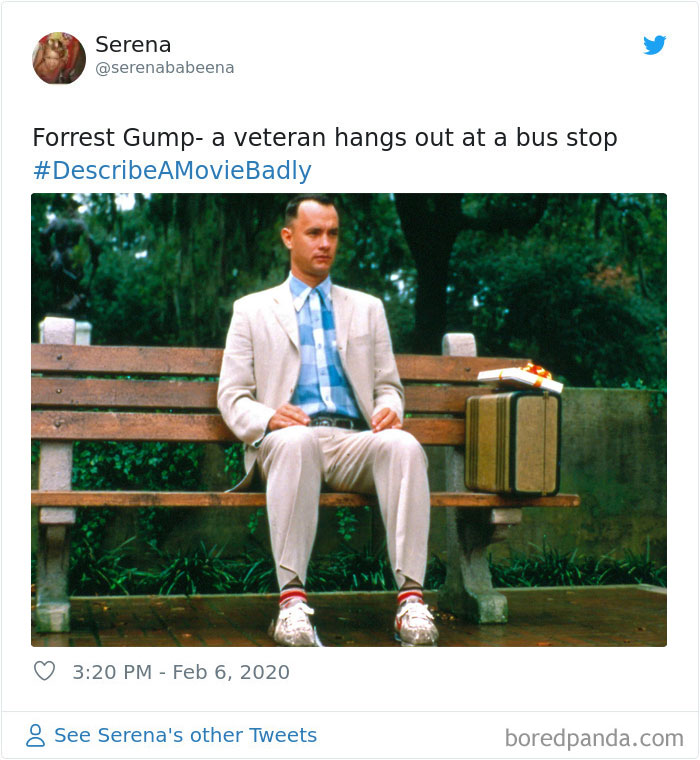Click the white sneaker on the right

[416, 621]
